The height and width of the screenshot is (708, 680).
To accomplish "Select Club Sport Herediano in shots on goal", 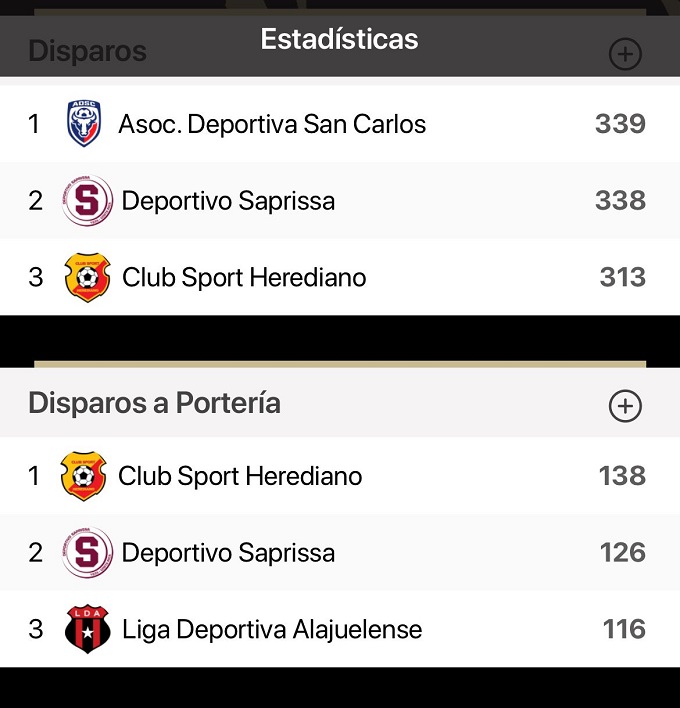I will pyautogui.click(x=240, y=476).
